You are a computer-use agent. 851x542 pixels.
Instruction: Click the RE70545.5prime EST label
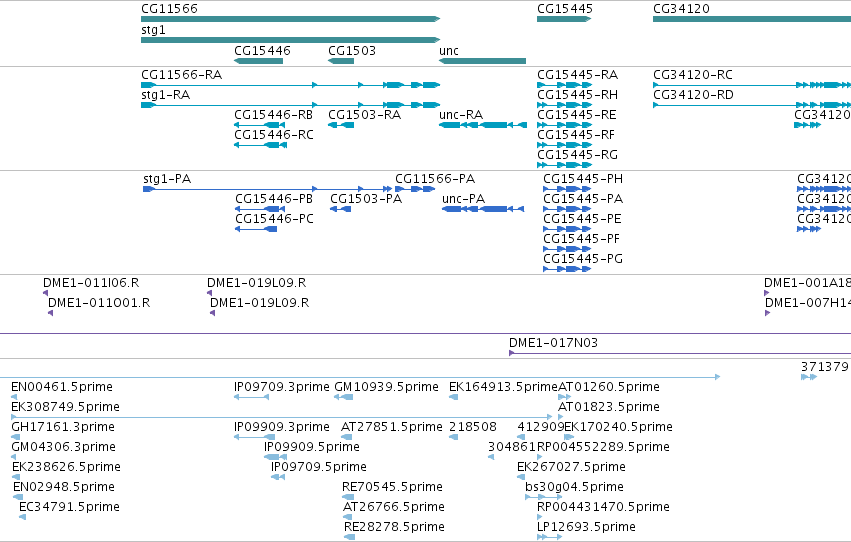coord(392,487)
